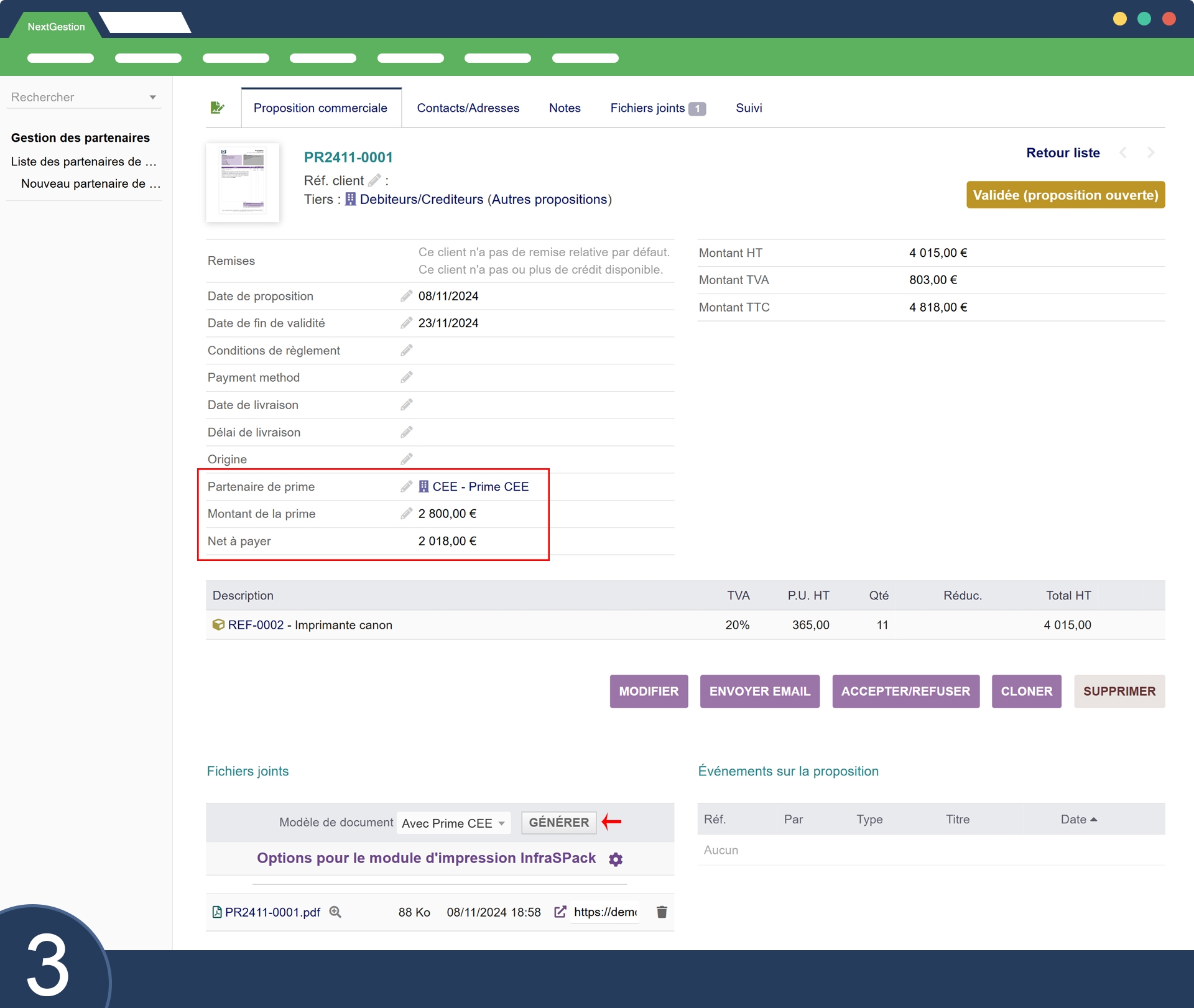Click the proposal document thumbnail
This screenshot has width=1194, height=1008.
(x=243, y=182)
